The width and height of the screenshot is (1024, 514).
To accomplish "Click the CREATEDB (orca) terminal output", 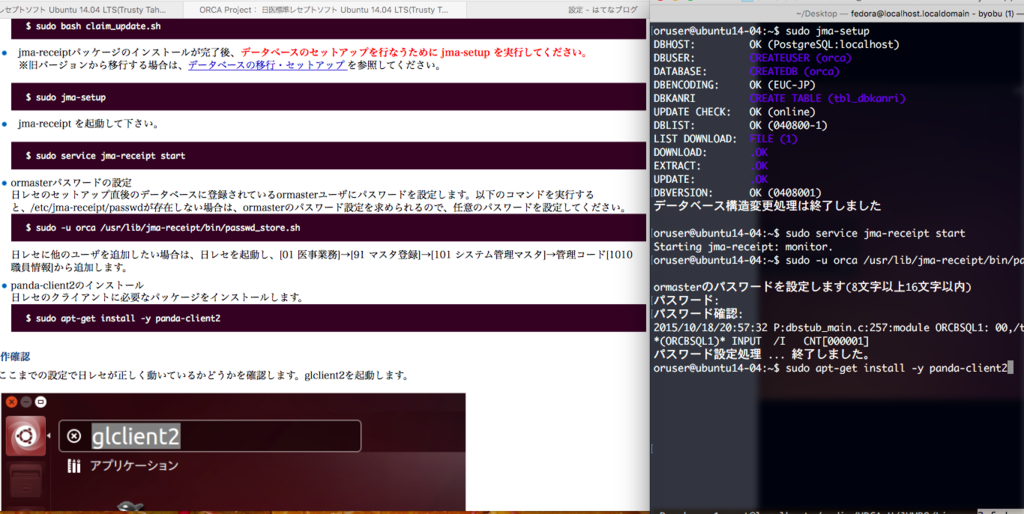I will coord(795,71).
